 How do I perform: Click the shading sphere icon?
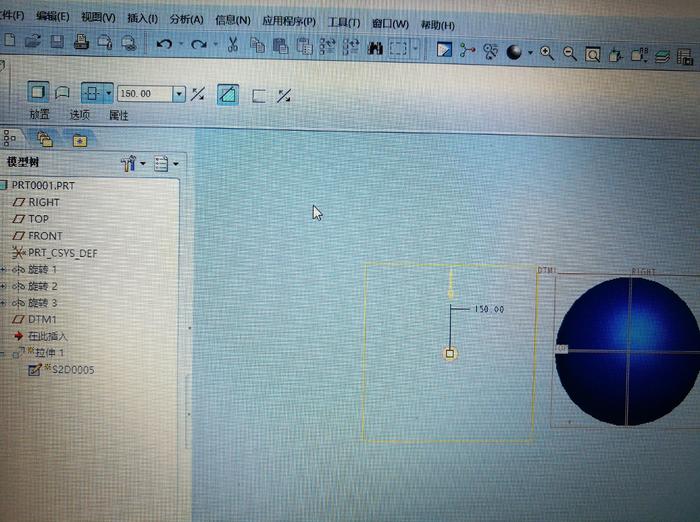click(514, 52)
